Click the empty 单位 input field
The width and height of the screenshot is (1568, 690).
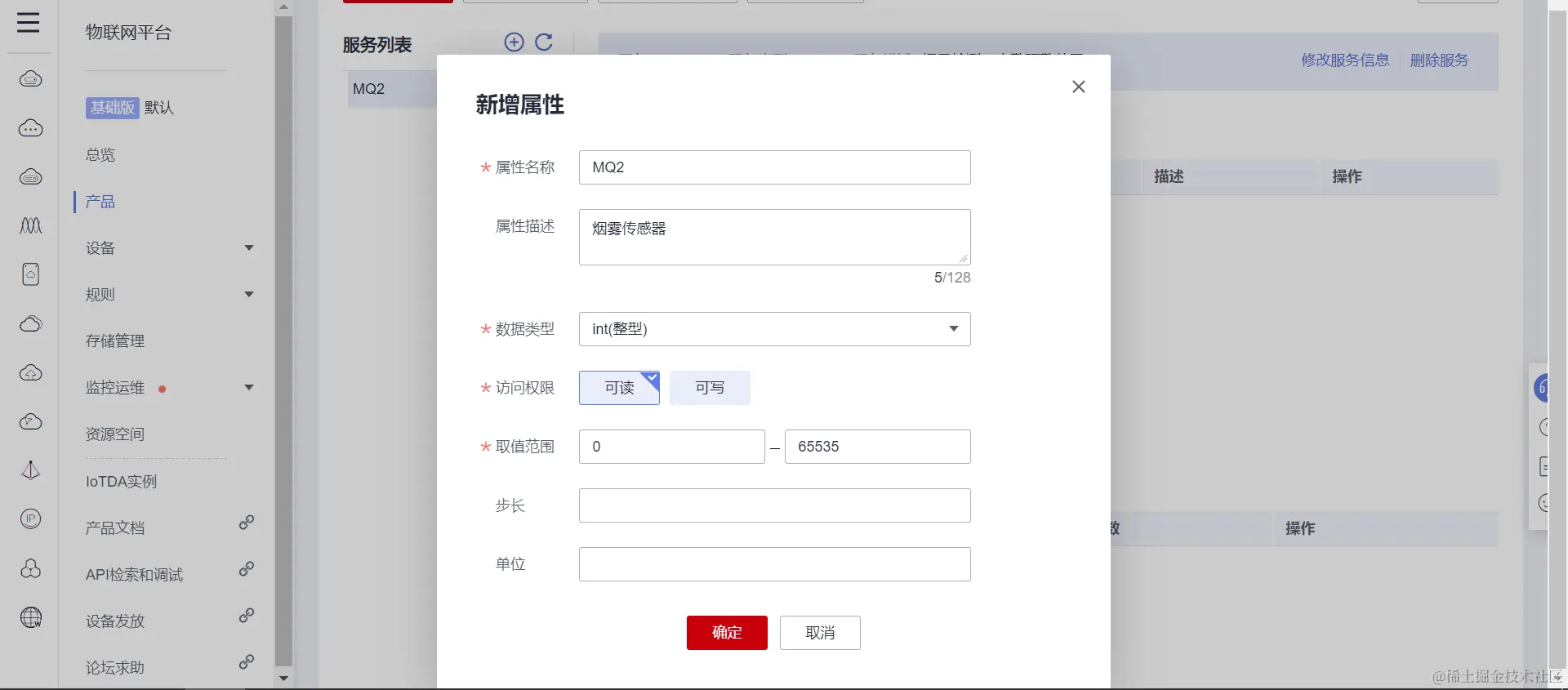tap(775, 564)
